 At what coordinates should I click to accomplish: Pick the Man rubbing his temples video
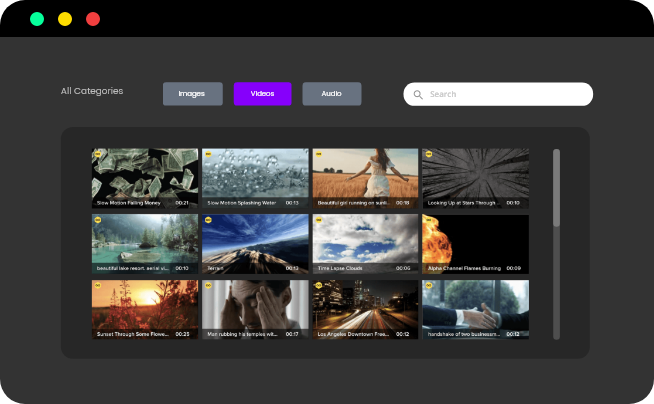point(255,306)
